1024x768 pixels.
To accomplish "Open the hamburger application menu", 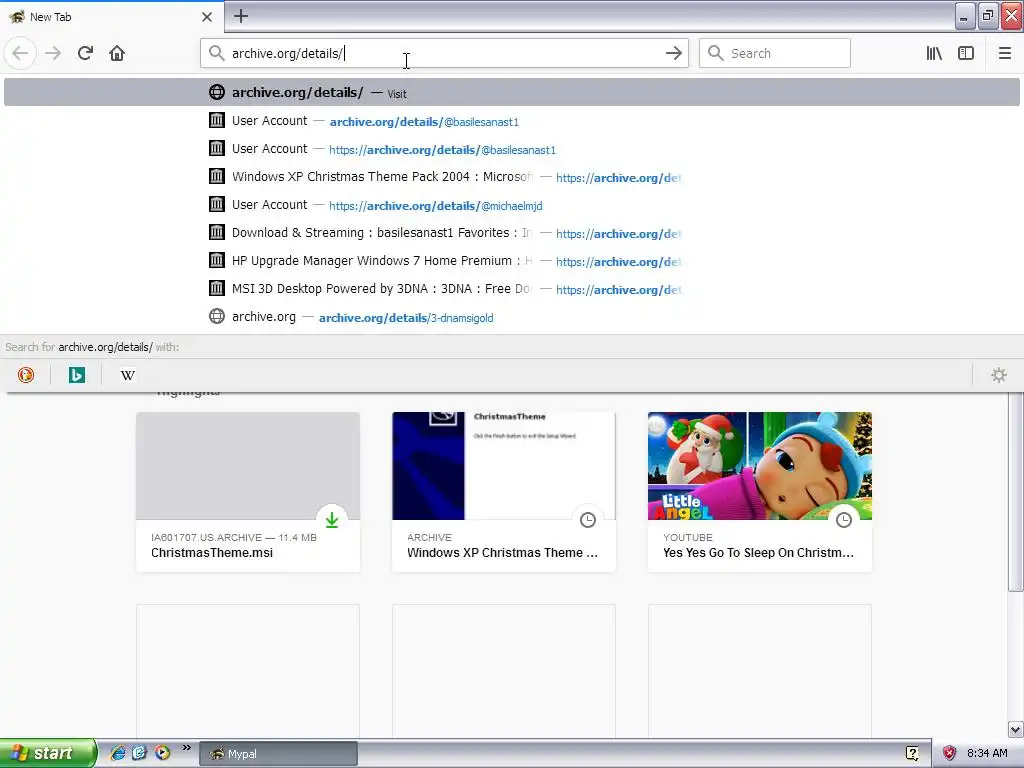I will (x=1004, y=53).
